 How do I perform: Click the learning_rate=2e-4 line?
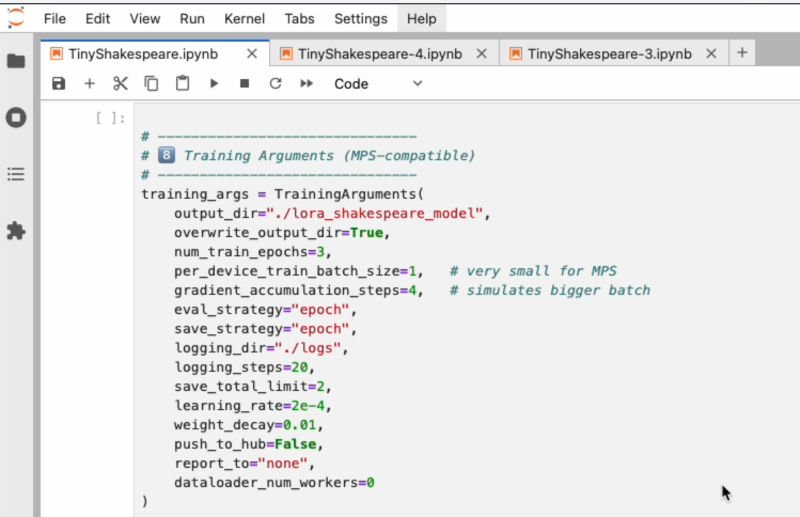(x=253, y=406)
